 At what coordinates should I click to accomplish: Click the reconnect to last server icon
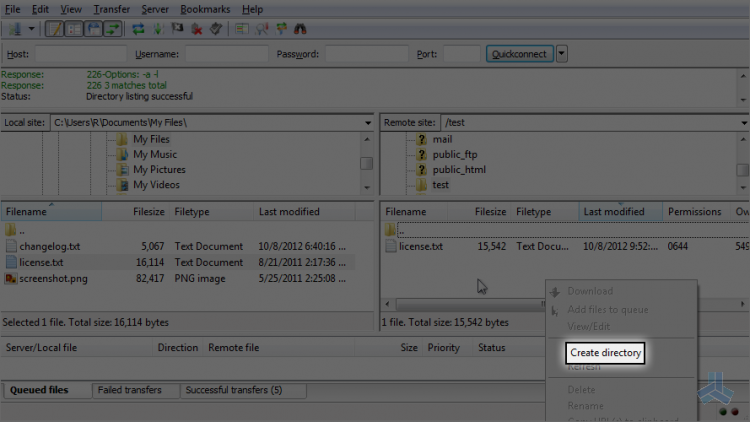coord(216,29)
